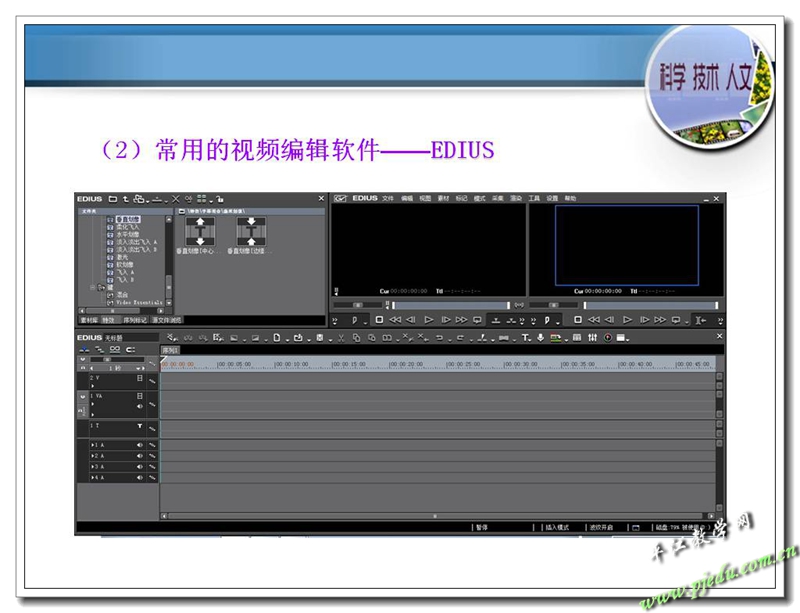The height and width of the screenshot is (613, 800).
Task: Stop playback in the right recorder monitor
Action: pos(578,320)
